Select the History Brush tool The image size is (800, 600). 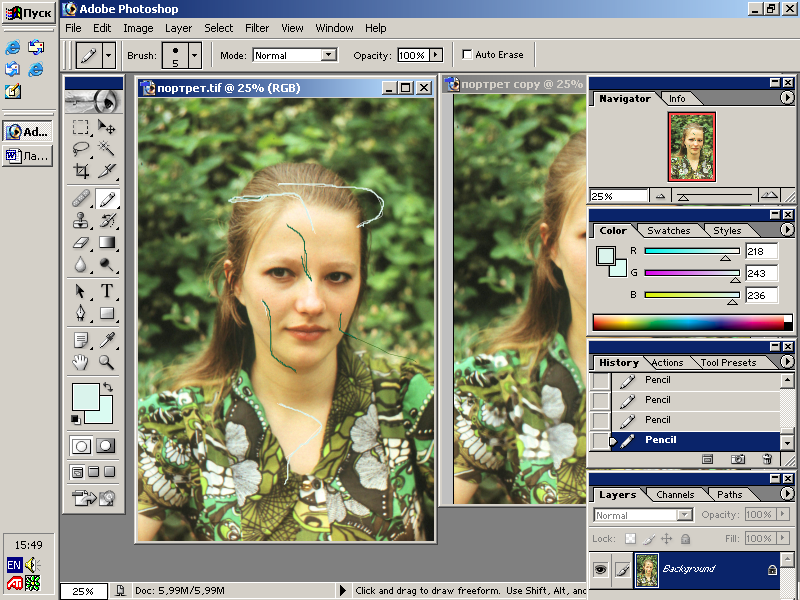(106, 220)
